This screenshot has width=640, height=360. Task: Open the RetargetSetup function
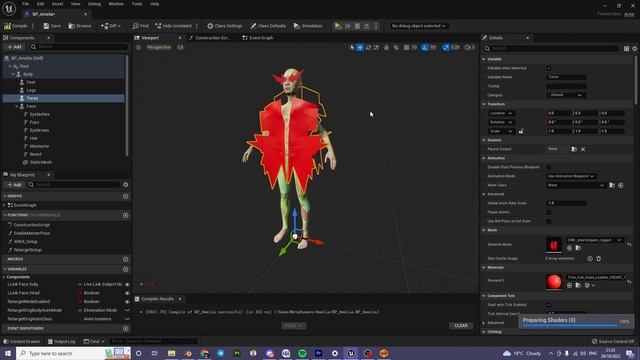coord(27,250)
